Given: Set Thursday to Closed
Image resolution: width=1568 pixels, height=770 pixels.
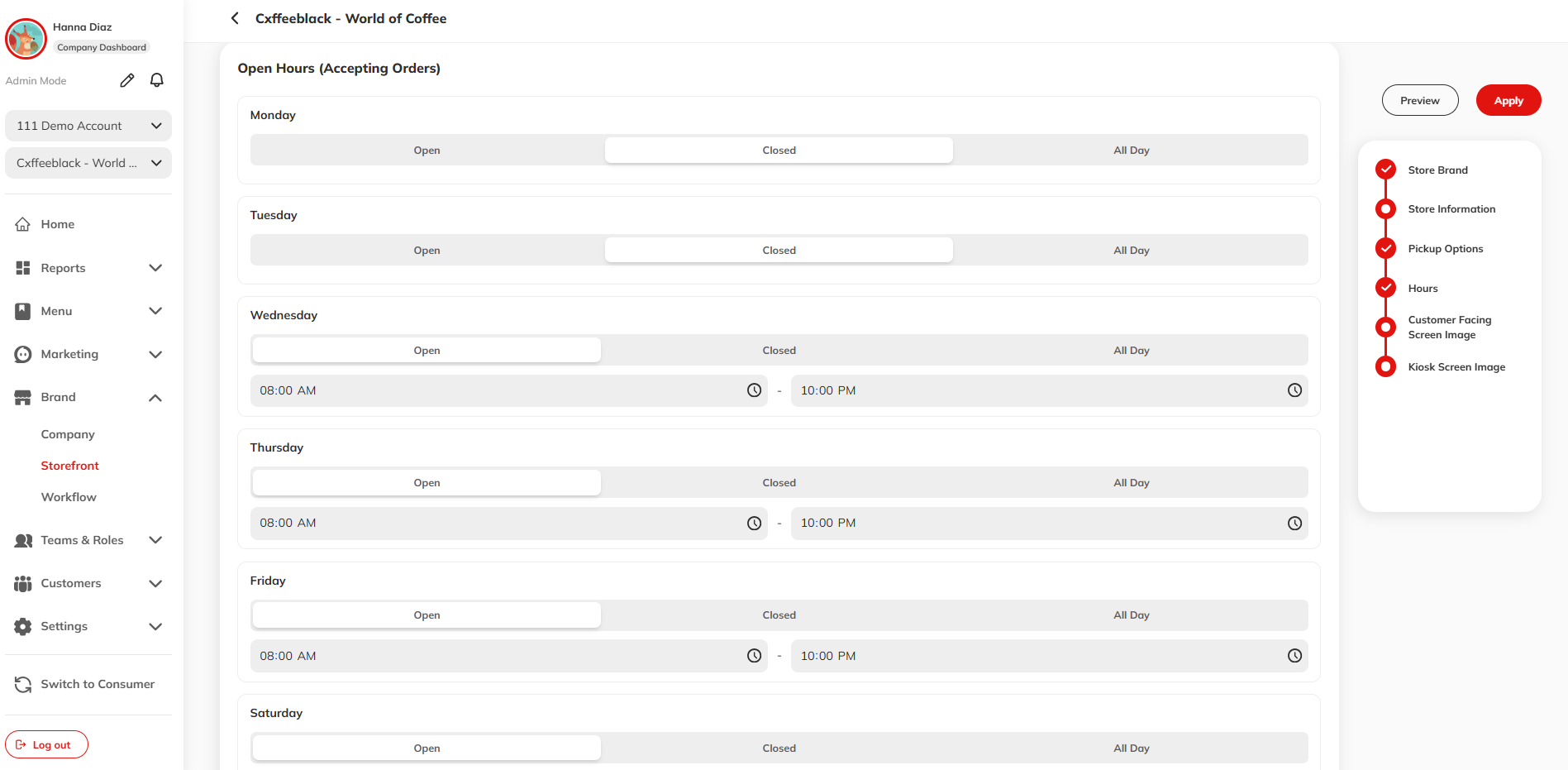Looking at the screenshot, I should pyautogui.click(x=779, y=483).
